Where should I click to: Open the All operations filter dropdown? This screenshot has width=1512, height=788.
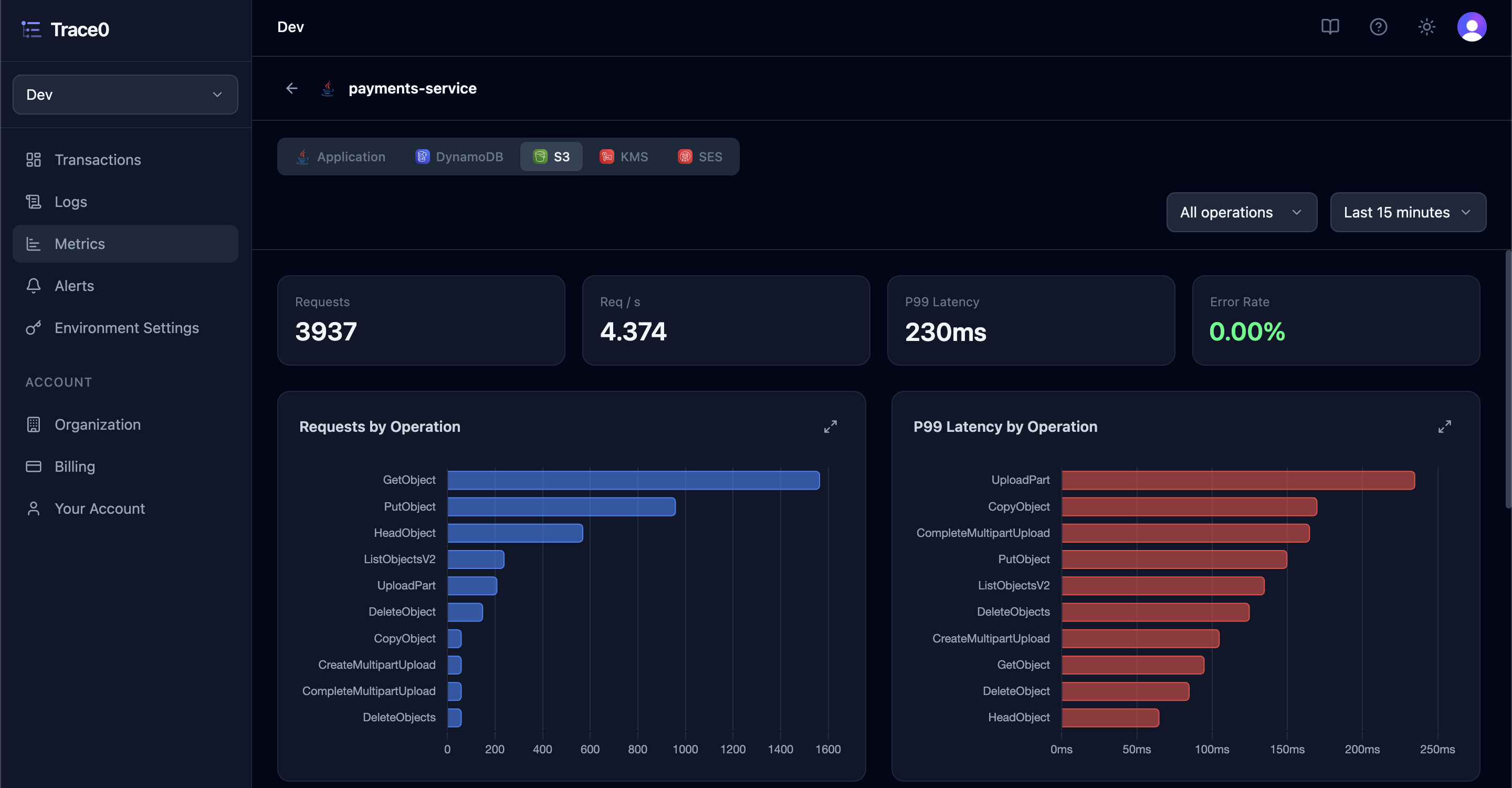pyautogui.click(x=1242, y=213)
